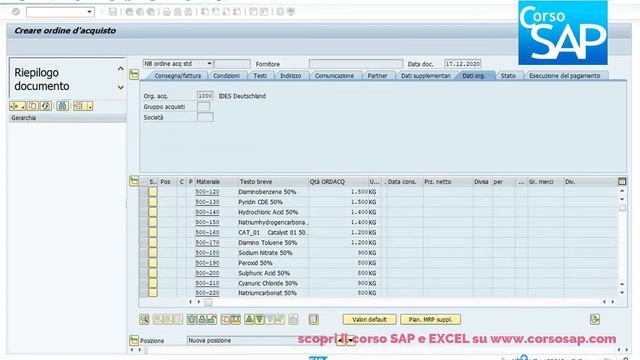Toggle status box for row Diaminobenzene 50%
Image resolution: width=640 pixels, height=360 pixels.
(153, 192)
